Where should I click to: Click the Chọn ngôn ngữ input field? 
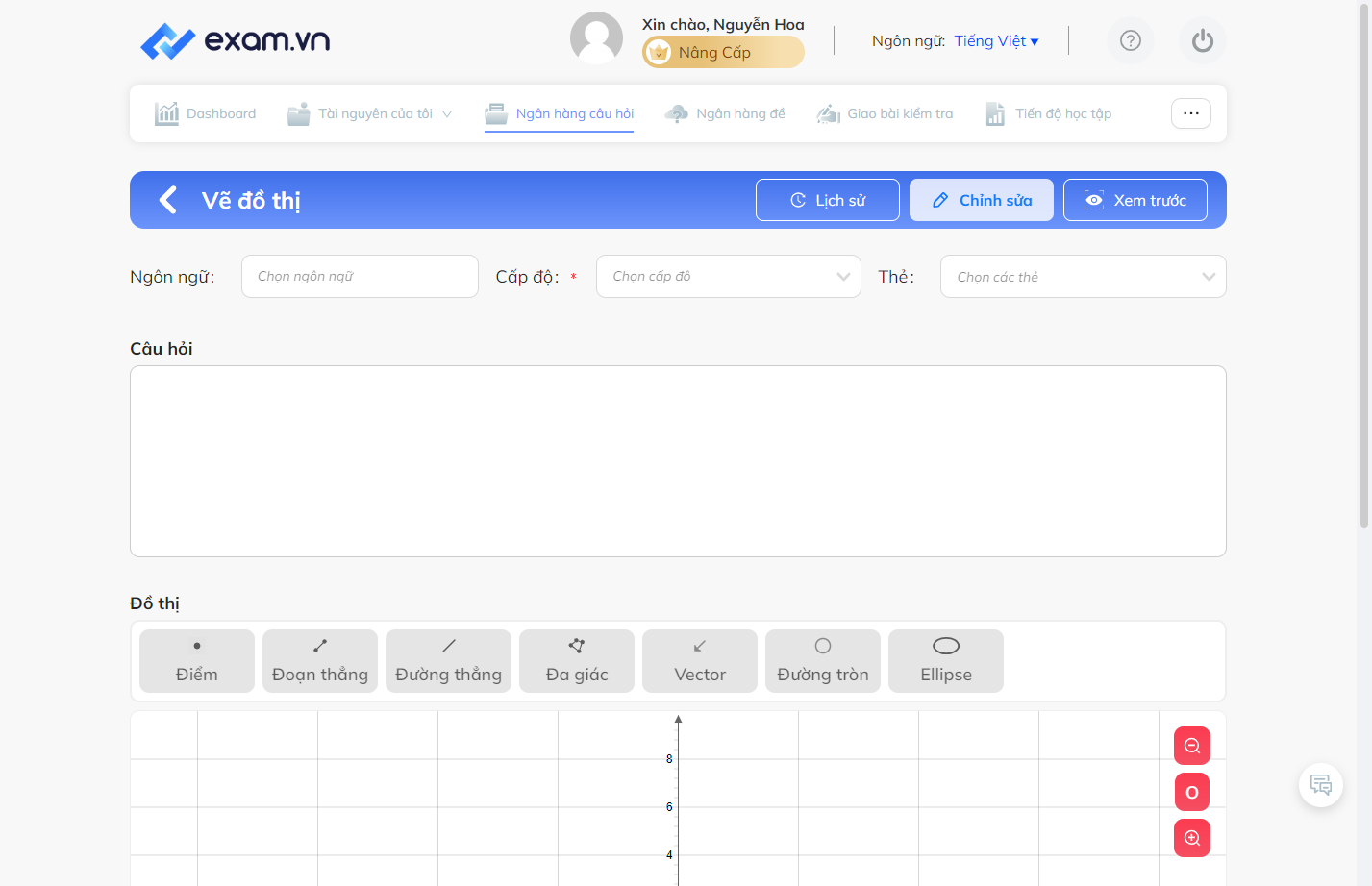(x=360, y=277)
